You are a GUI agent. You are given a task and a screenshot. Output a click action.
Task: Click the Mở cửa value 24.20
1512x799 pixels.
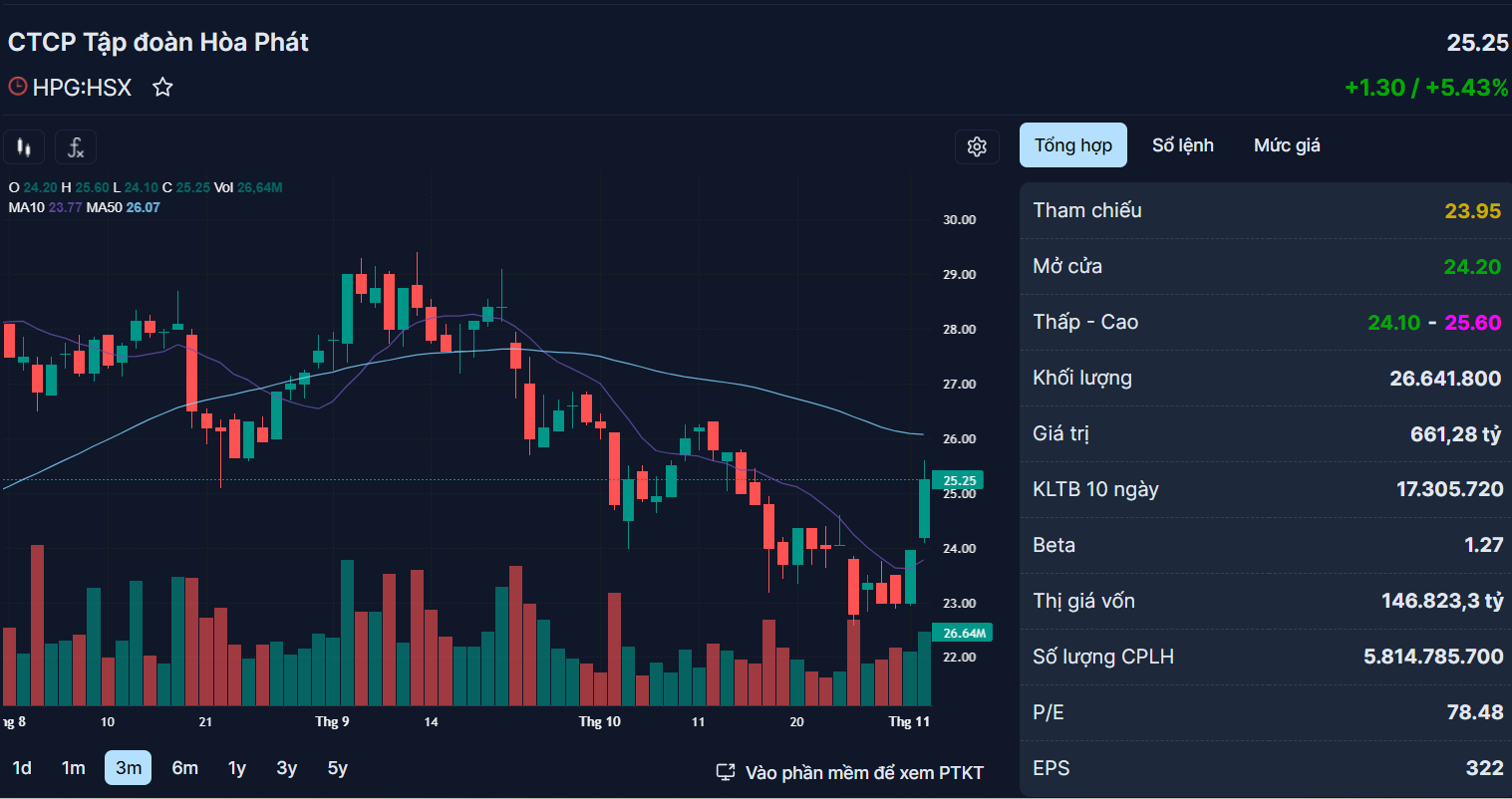[x=1472, y=267]
